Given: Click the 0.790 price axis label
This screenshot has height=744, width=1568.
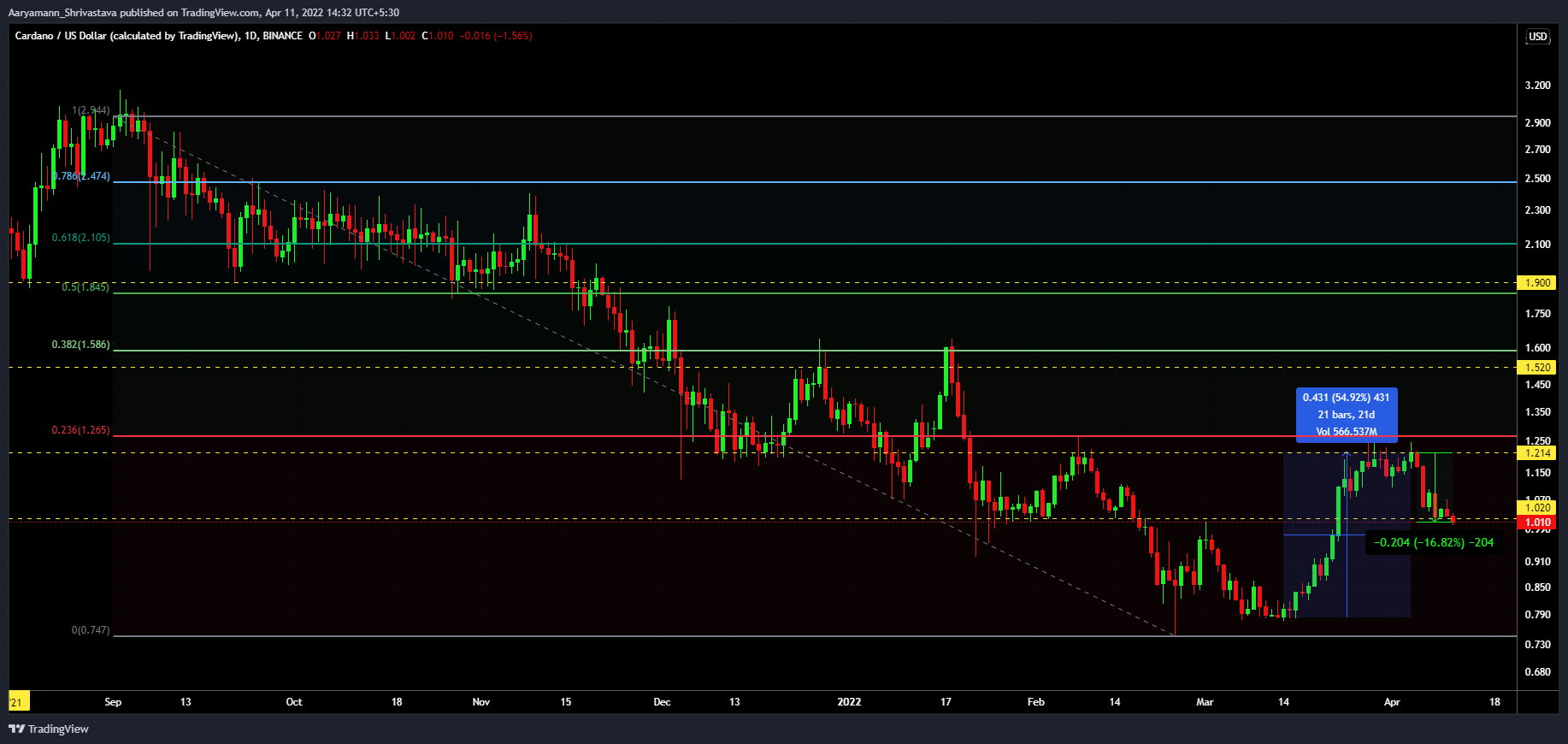Looking at the screenshot, I should point(1538,615).
